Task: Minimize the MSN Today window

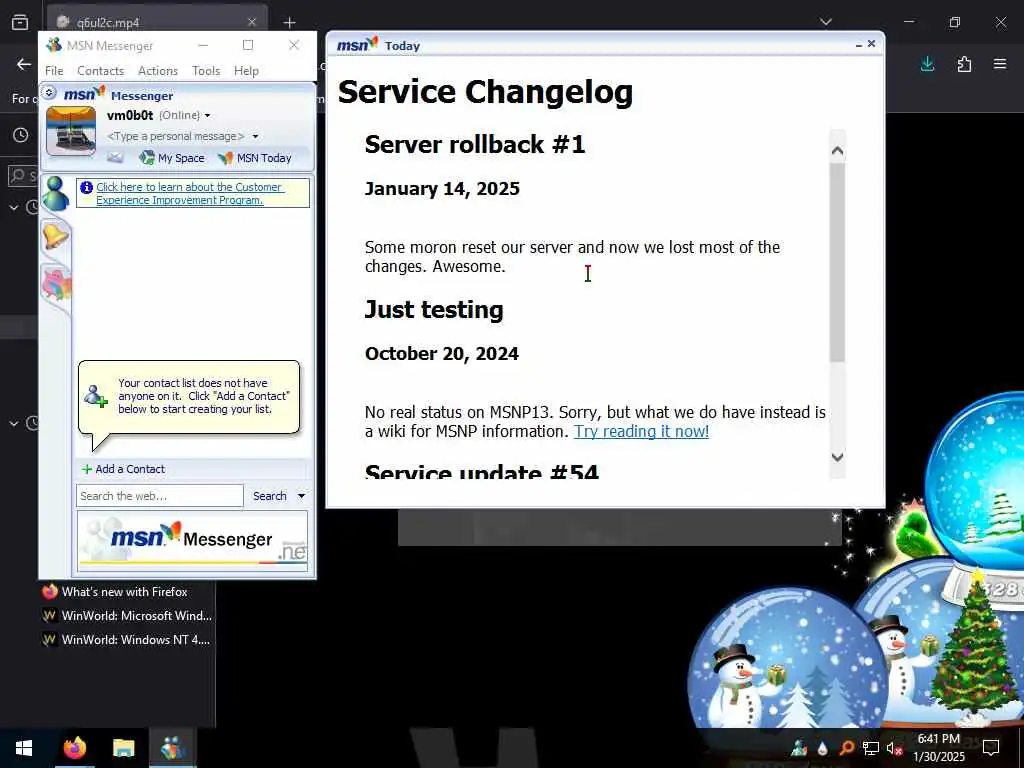Action: point(859,44)
